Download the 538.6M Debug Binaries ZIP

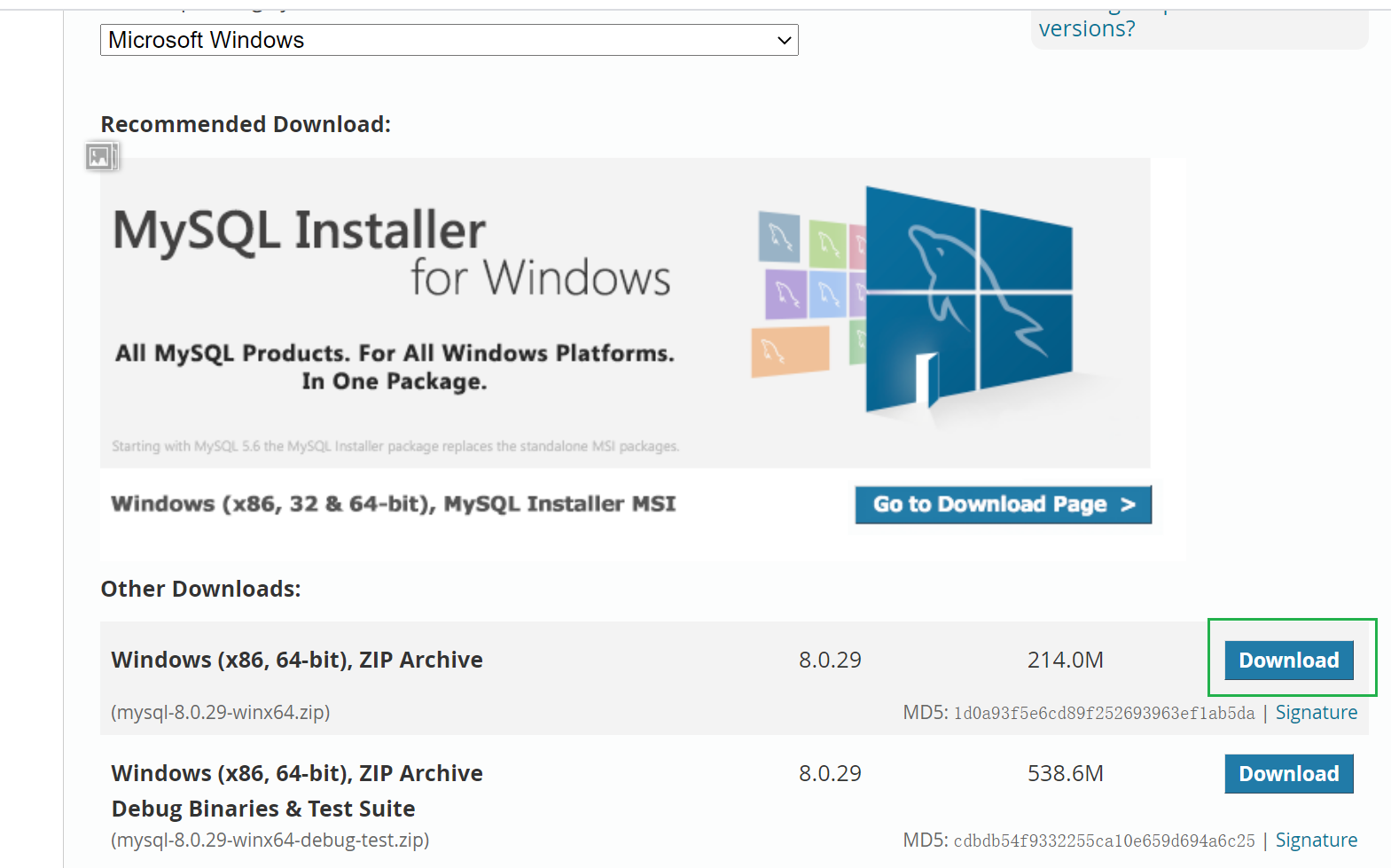1288,774
